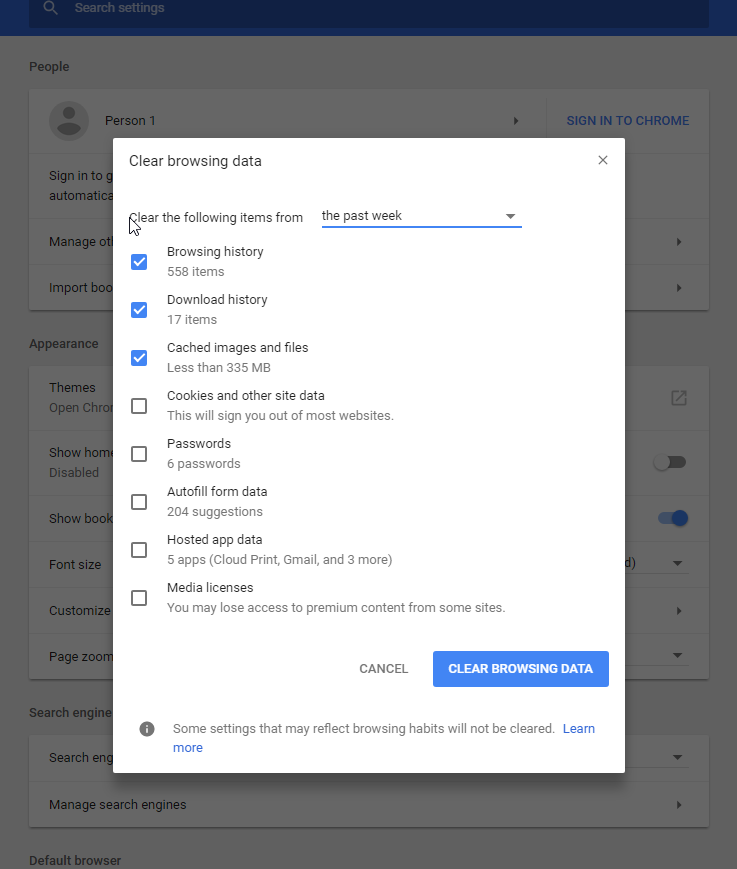Focus the Search settings field
The height and width of the screenshot is (869, 737).
pyautogui.click(x=369, y=9)
